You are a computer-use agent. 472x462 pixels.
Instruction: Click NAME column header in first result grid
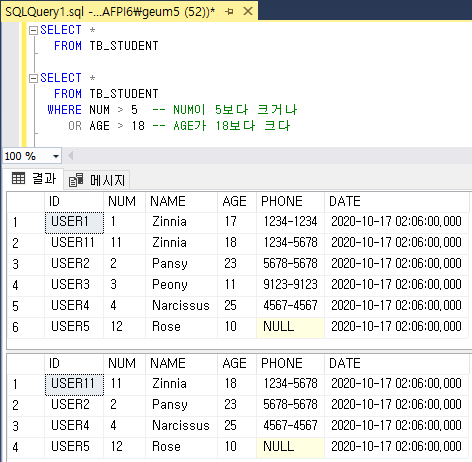tap(181, 202)
